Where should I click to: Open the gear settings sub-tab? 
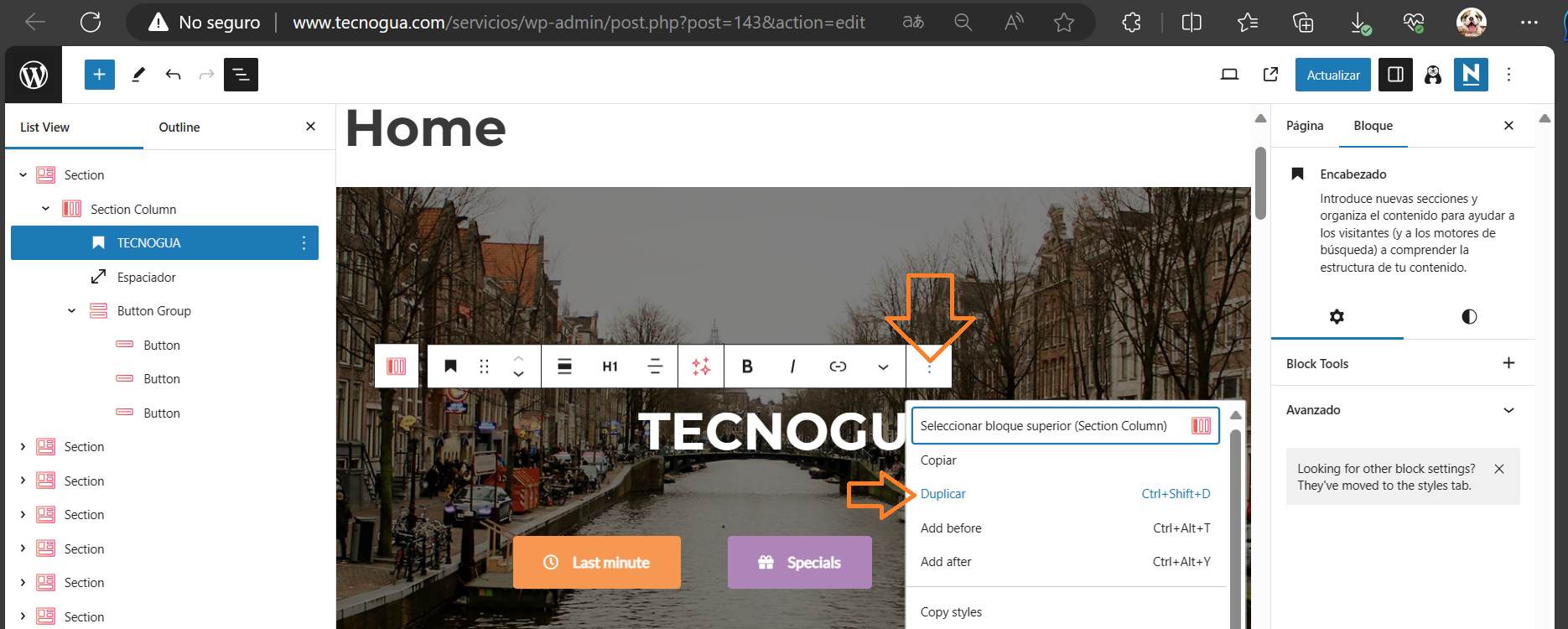[1337, 317]
